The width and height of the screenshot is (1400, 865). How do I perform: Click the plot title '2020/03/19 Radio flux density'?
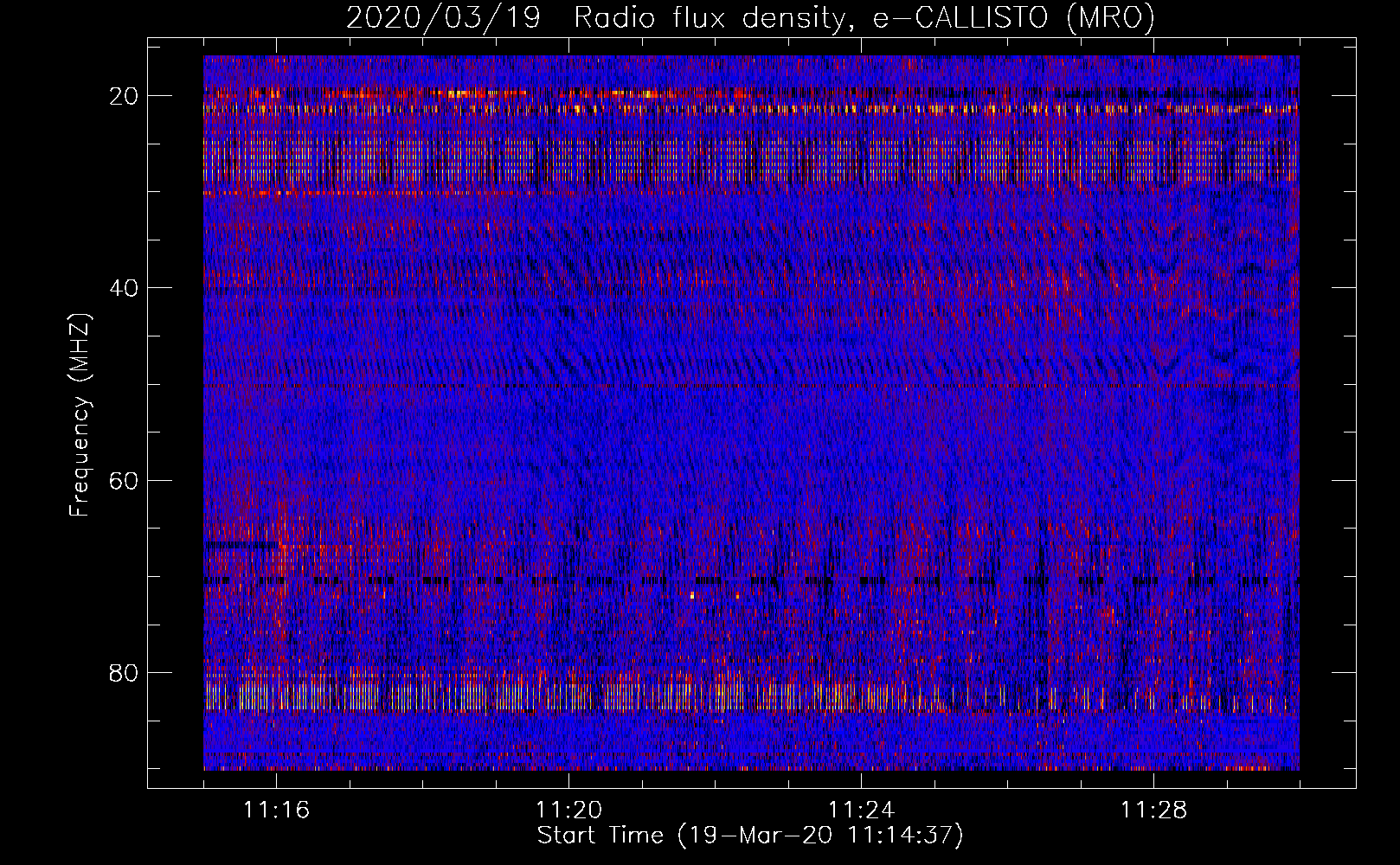point(750,17)
